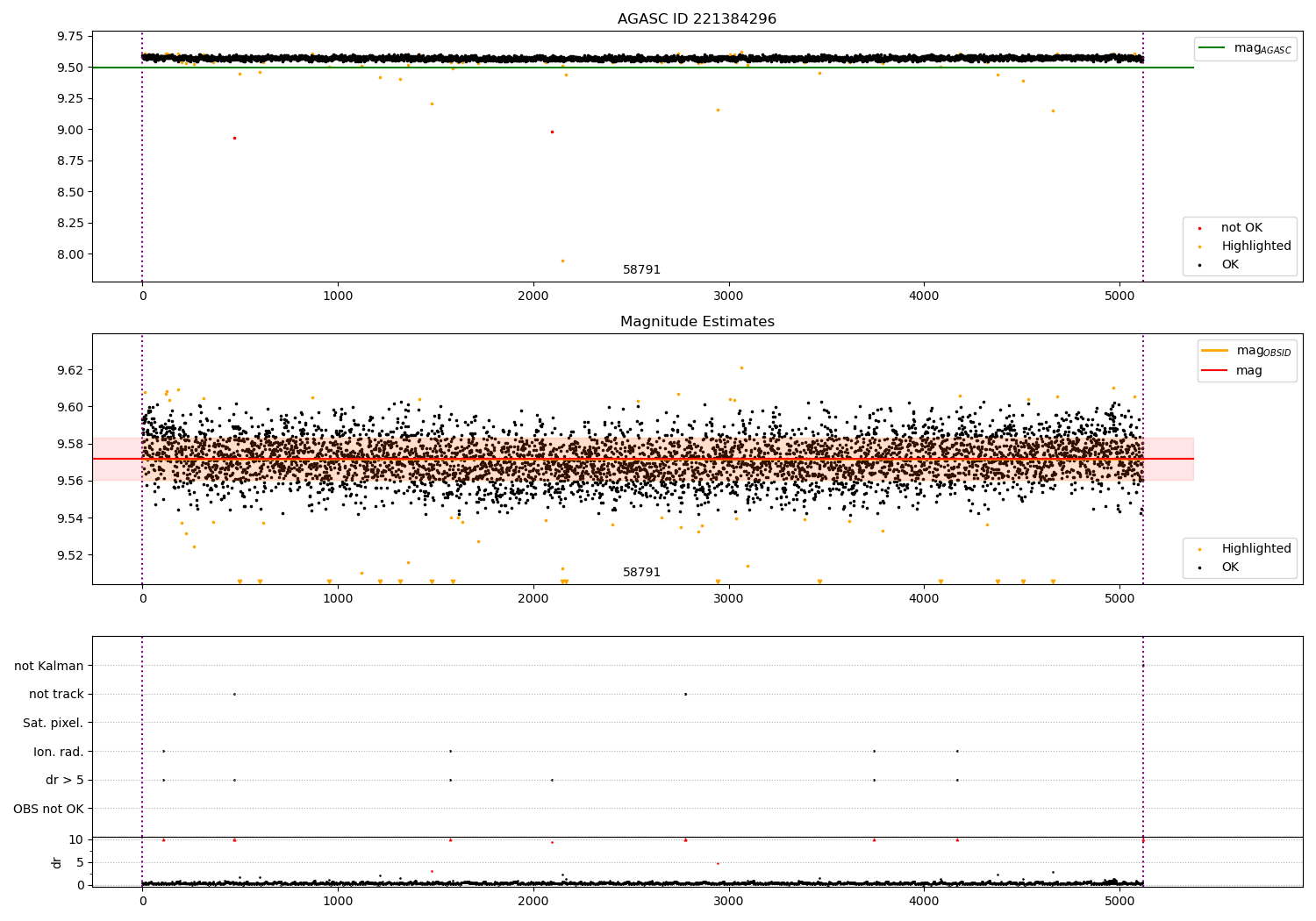
Task: Click the 1000 x-axis tick under top plot
Action: 338,296
